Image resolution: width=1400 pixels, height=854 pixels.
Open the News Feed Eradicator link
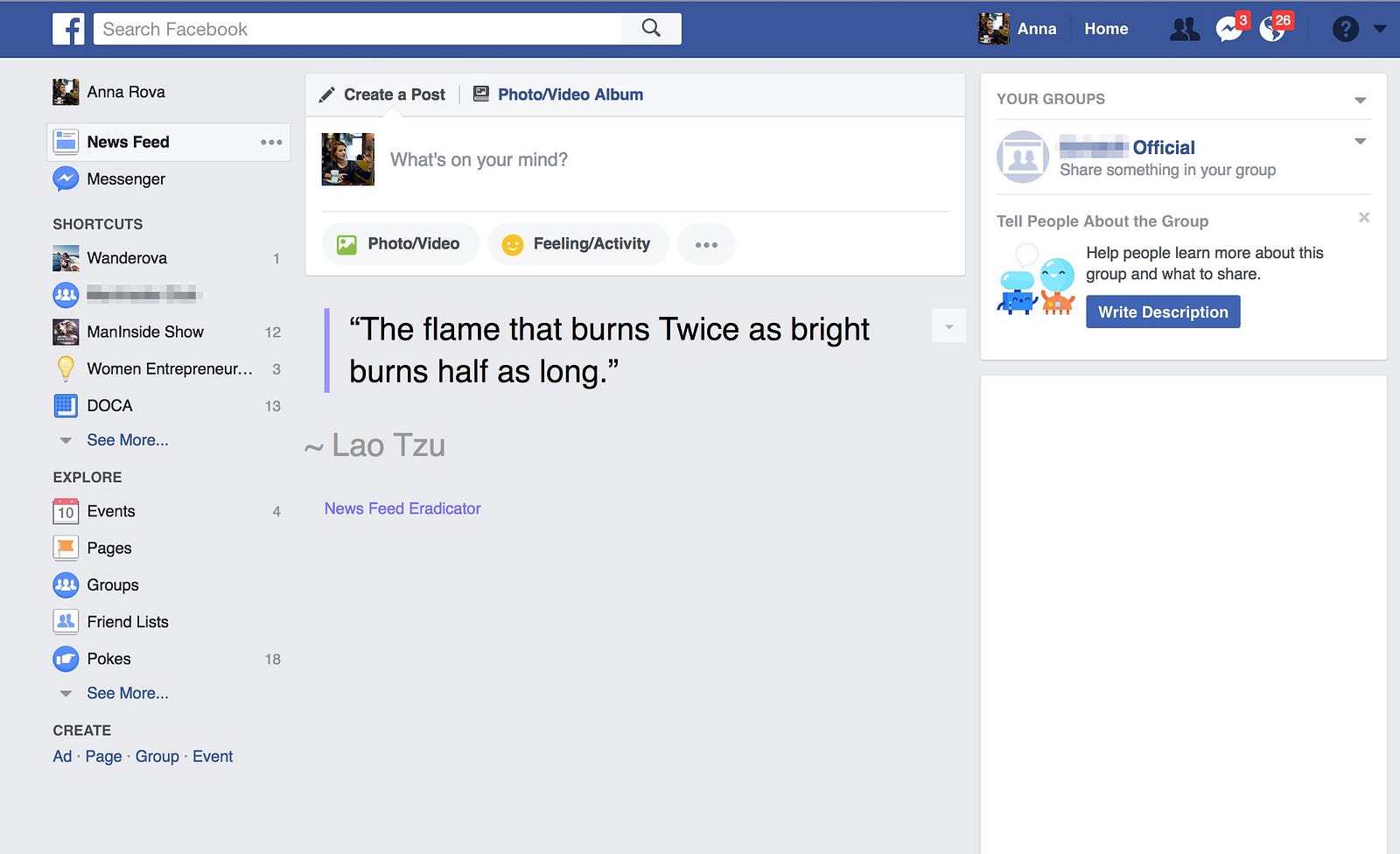click(x=402, y=508)
